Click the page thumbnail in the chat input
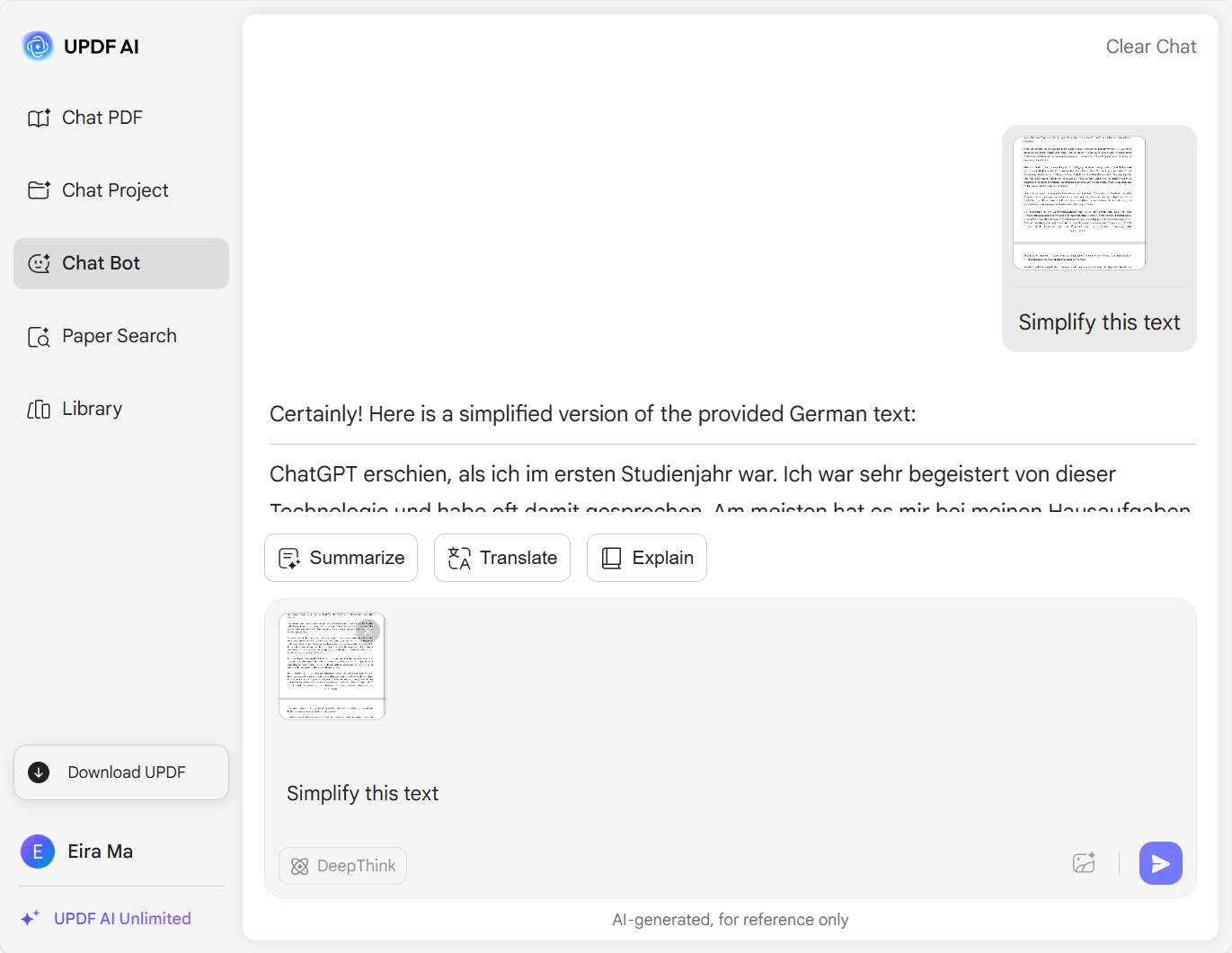Image resolution: width=1232 pixels, height=953 pixels. pyautogui.click(x=332, y=665)
